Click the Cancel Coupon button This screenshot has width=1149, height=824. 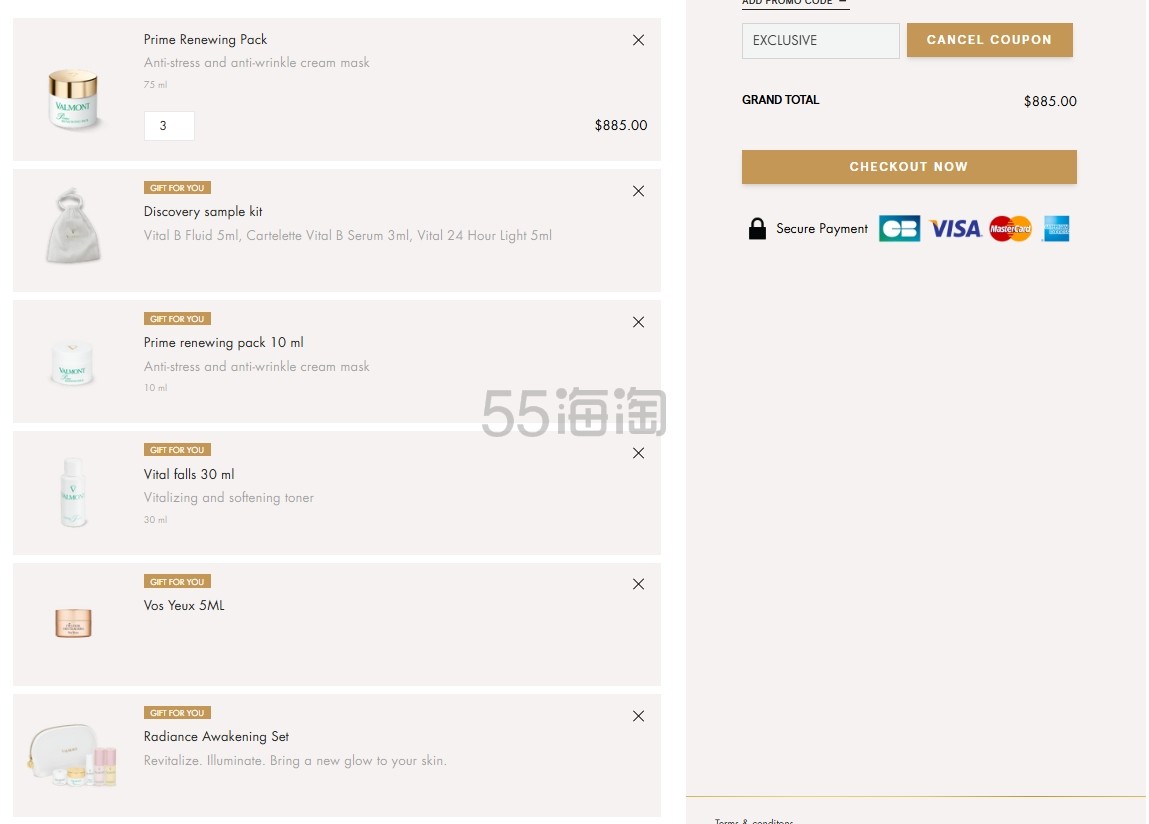point(989,40)
